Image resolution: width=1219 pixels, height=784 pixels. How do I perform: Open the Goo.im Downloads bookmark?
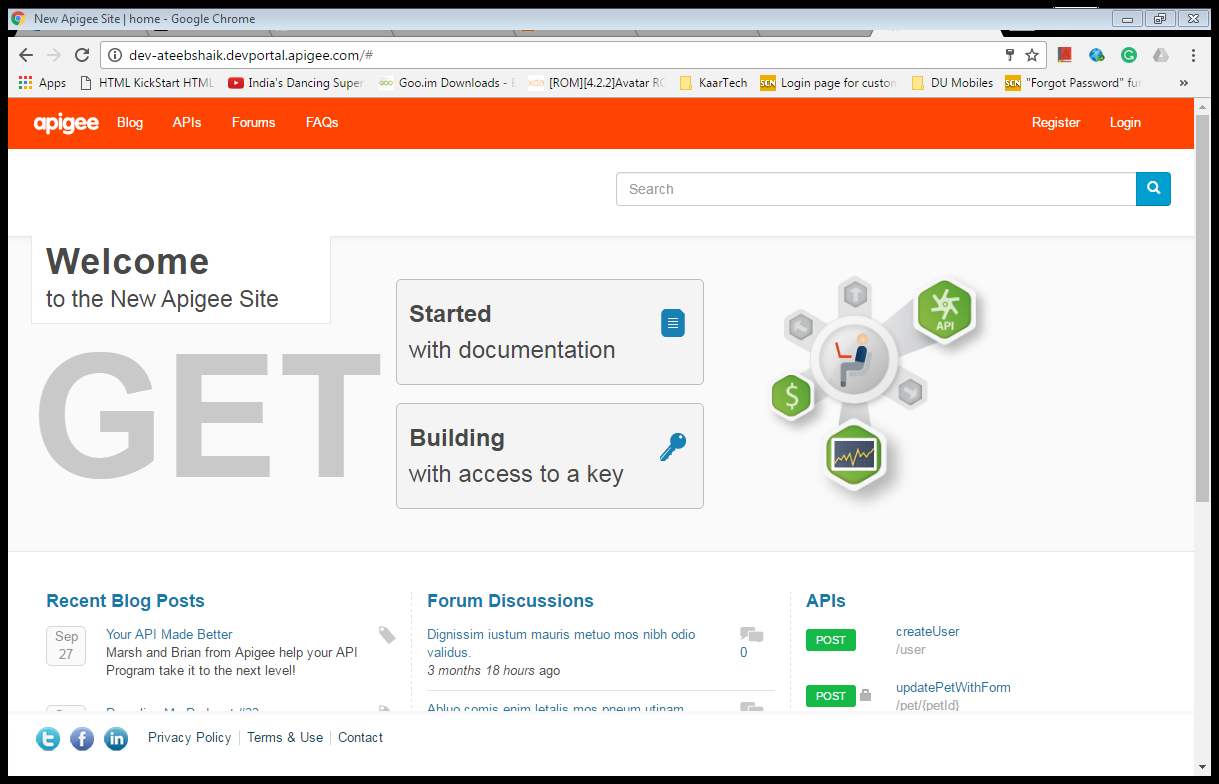447,83
